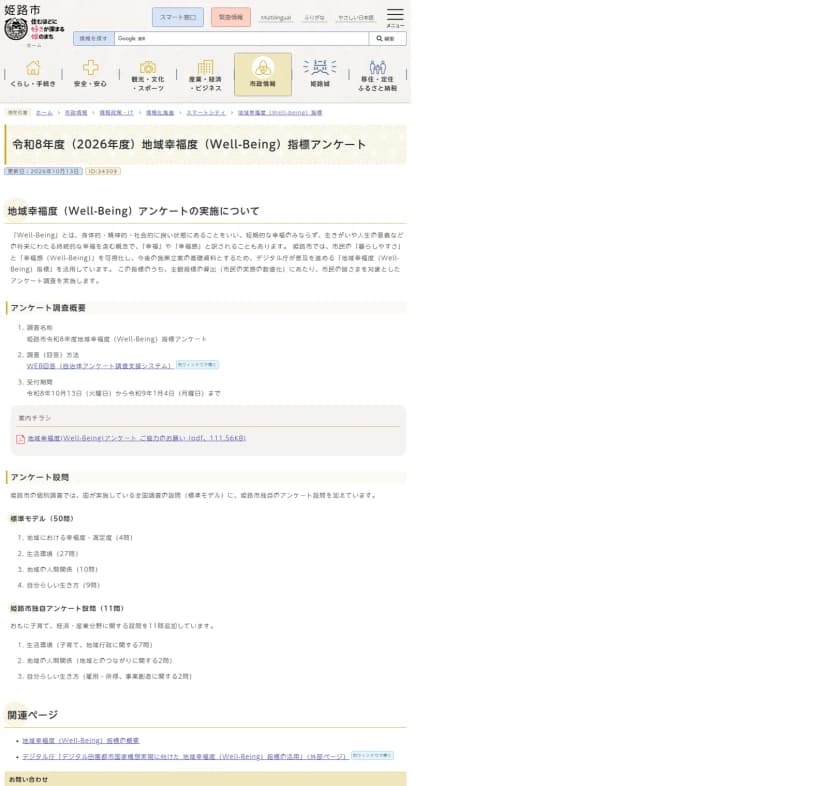
Task: Go to スマートシティ in breadcrumb
Action: pos(206,113)
